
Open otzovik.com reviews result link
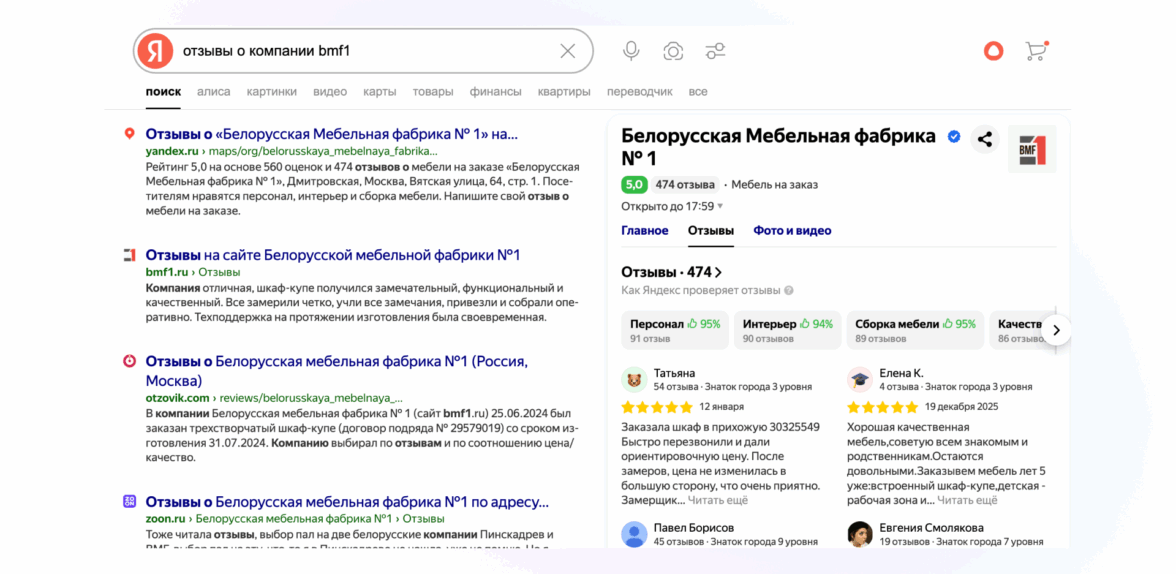click(x=336, y=370)
